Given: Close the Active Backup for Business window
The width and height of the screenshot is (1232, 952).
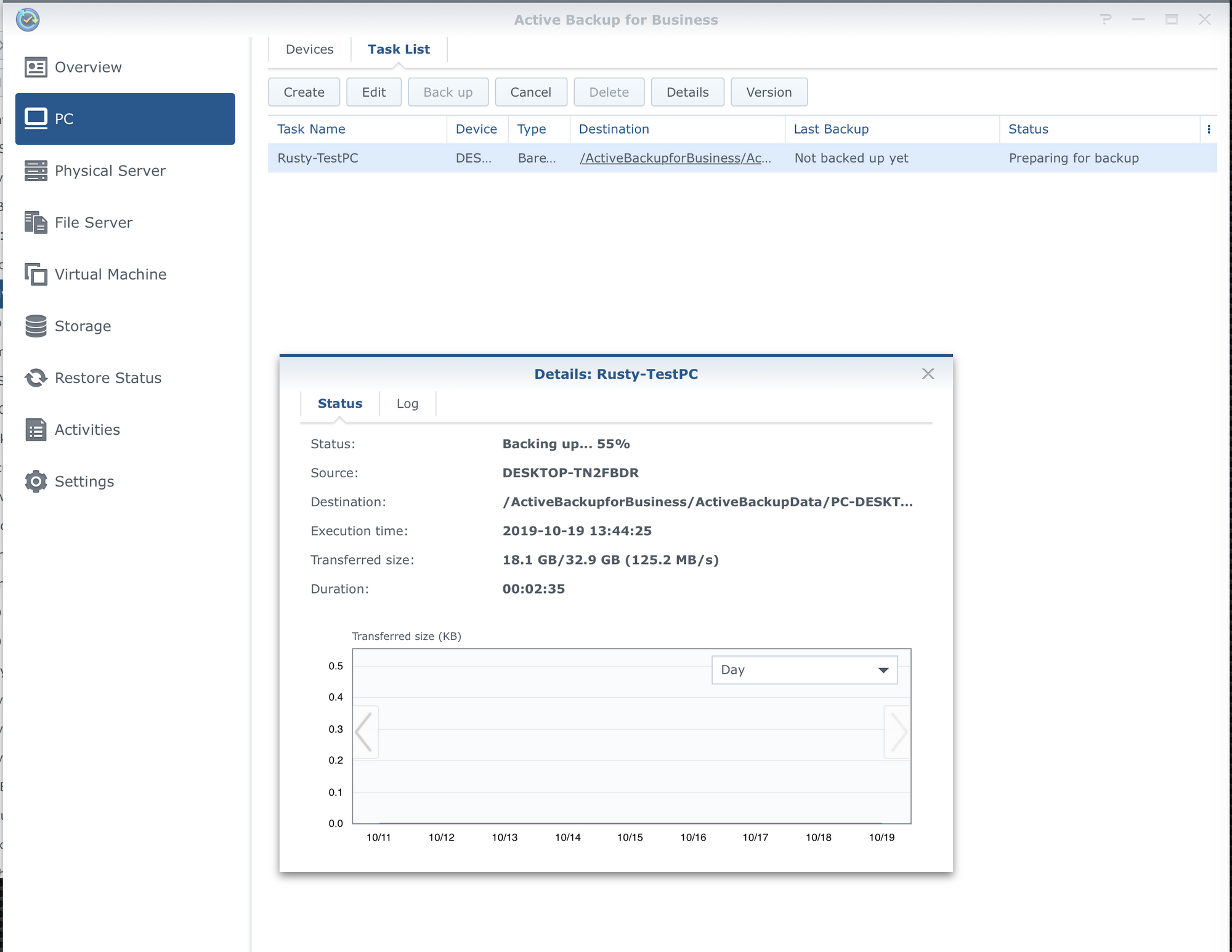Looking at the screenshot, I should point(1205,20).
